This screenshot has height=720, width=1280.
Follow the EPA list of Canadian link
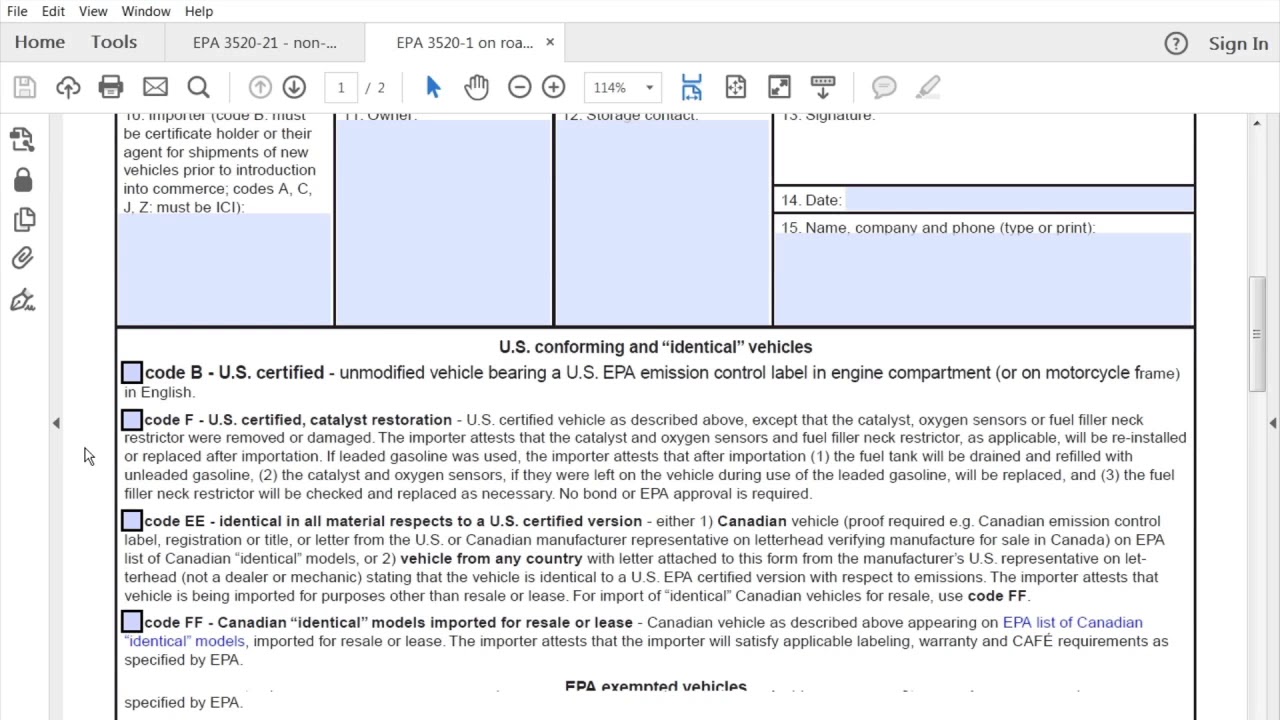[1072, 622]
